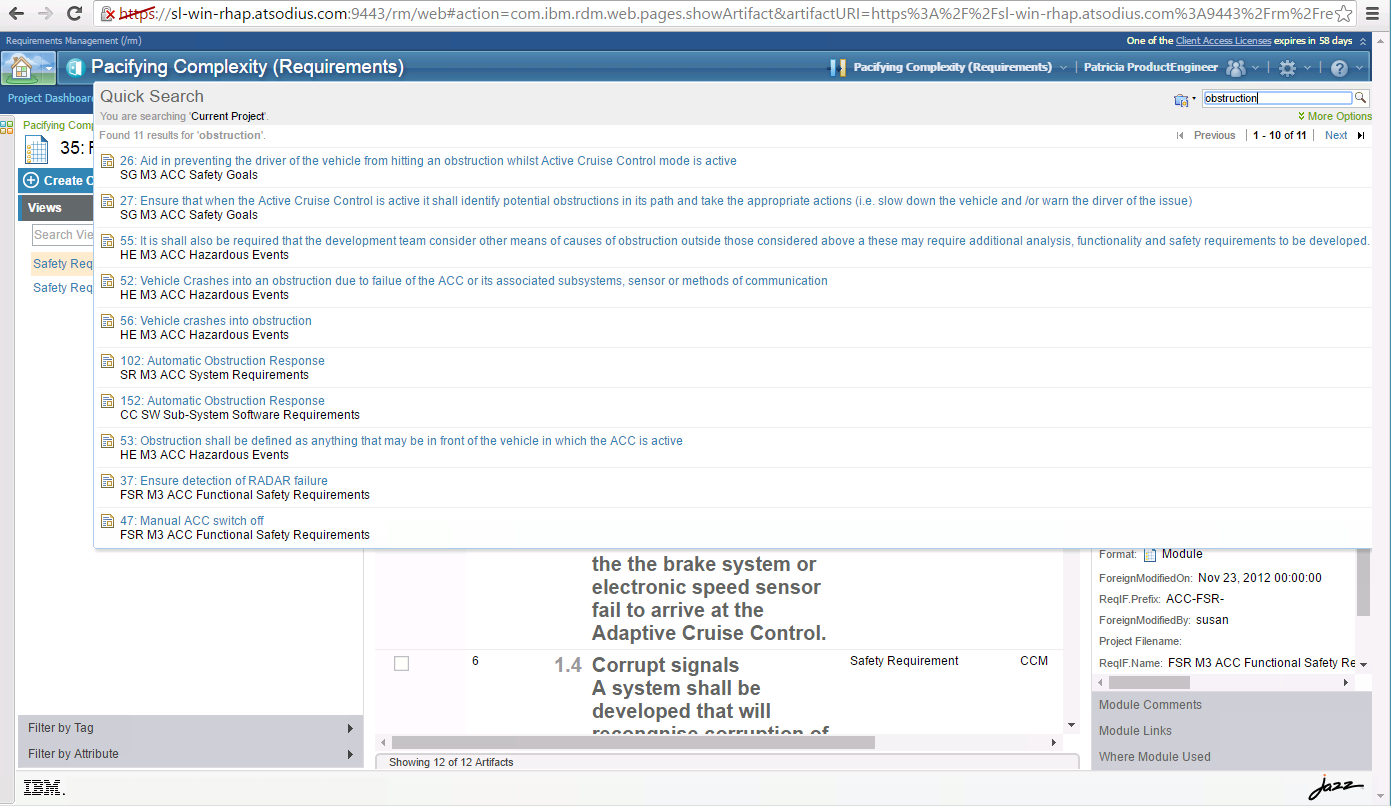
Task: Click the Create button in sidebar
Action: [x=57, y=181]
